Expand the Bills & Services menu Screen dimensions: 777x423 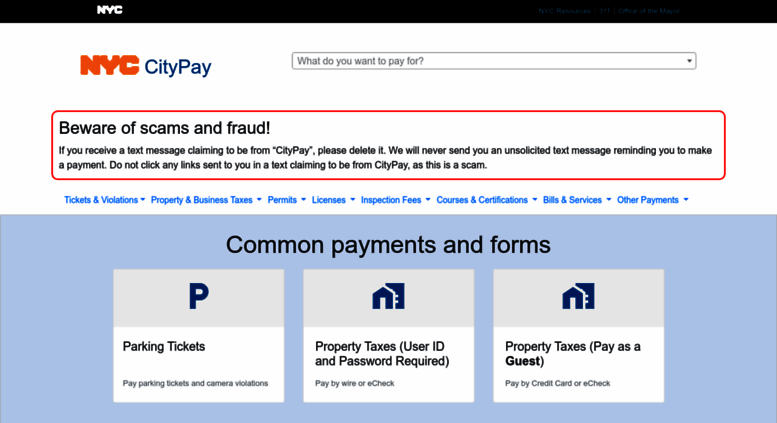[x=577, y=200]
